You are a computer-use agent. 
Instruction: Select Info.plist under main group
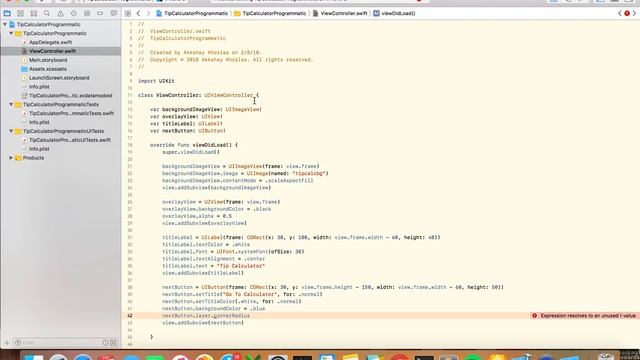(39, 87)
